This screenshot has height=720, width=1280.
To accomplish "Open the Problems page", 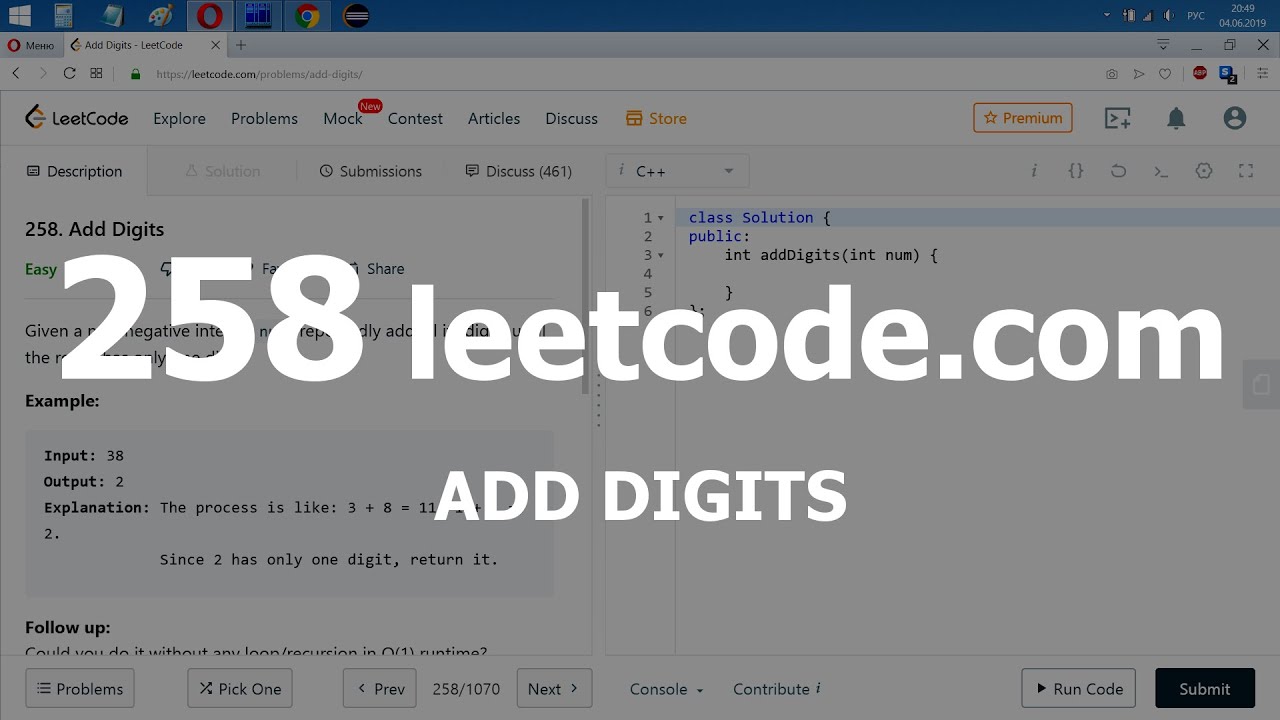I will 264,118.
